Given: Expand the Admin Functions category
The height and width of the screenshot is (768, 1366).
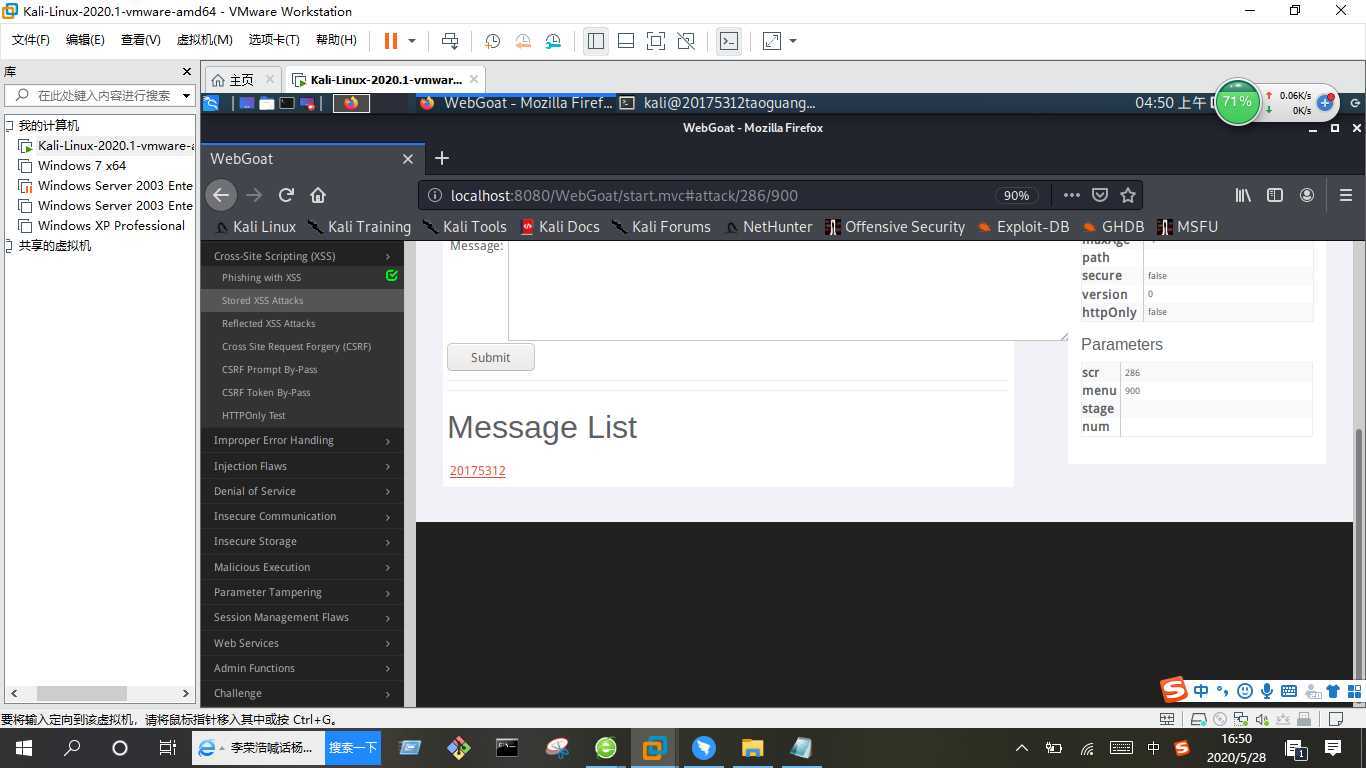Looking at the screenshot, I should pyautogui.click(x=302, y=669).
